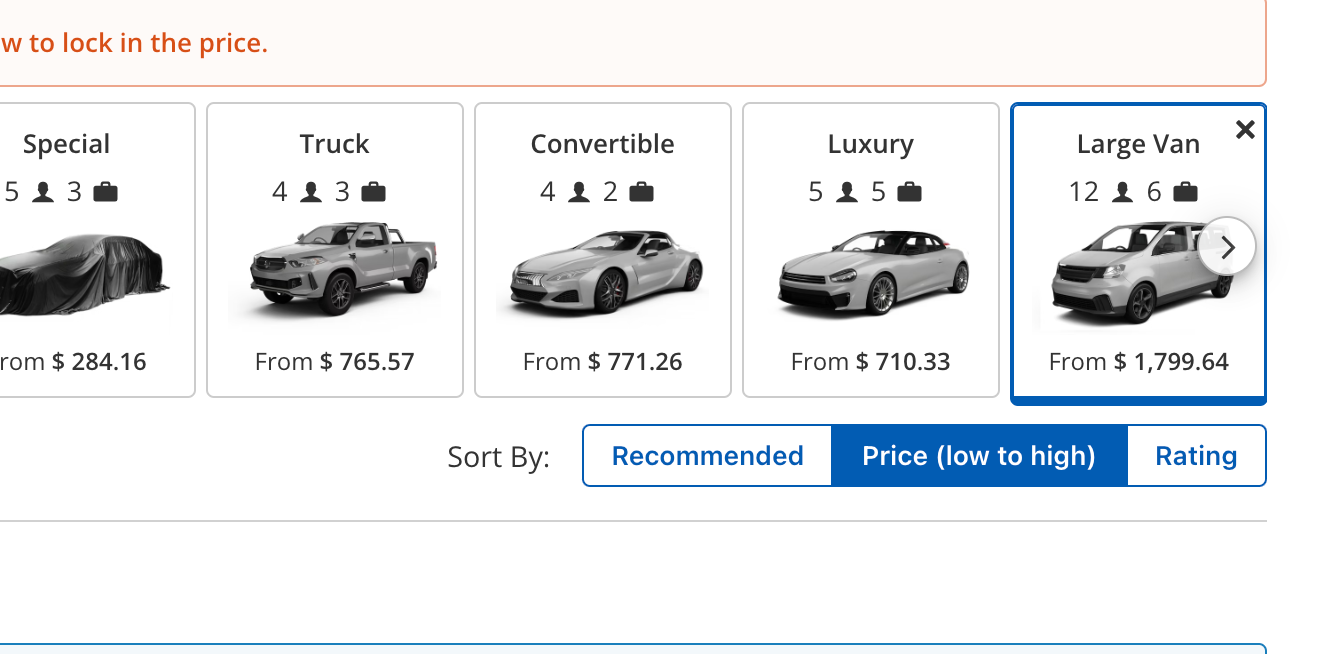1322x654 pixels.
Task: Sort by Price (low to high)
Action: coord(979,456)
